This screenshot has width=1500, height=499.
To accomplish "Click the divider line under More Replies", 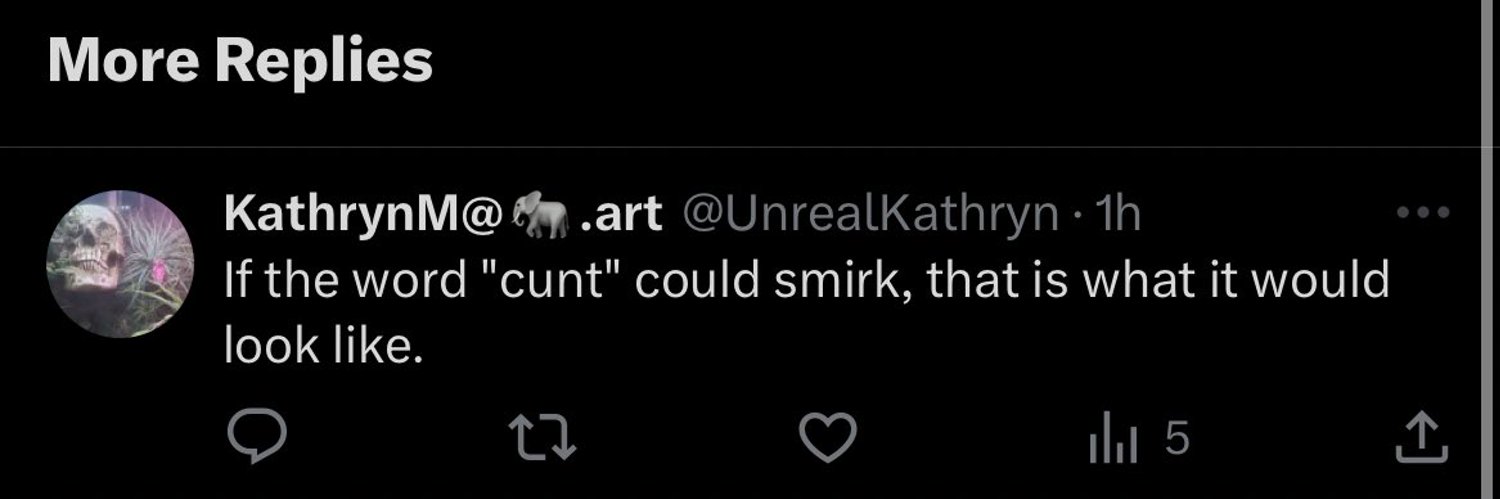I will point(740,148).
